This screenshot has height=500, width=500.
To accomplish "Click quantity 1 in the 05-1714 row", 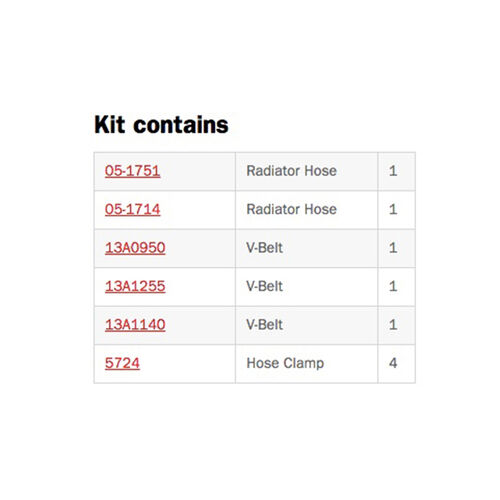I will pyautogui.click(x=393, y=209).
